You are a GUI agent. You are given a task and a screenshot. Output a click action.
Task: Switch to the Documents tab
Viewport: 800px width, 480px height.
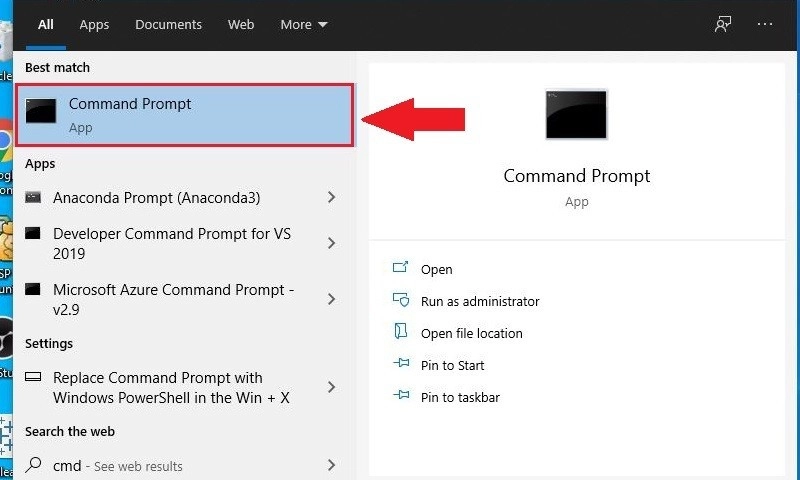(168, 24)
